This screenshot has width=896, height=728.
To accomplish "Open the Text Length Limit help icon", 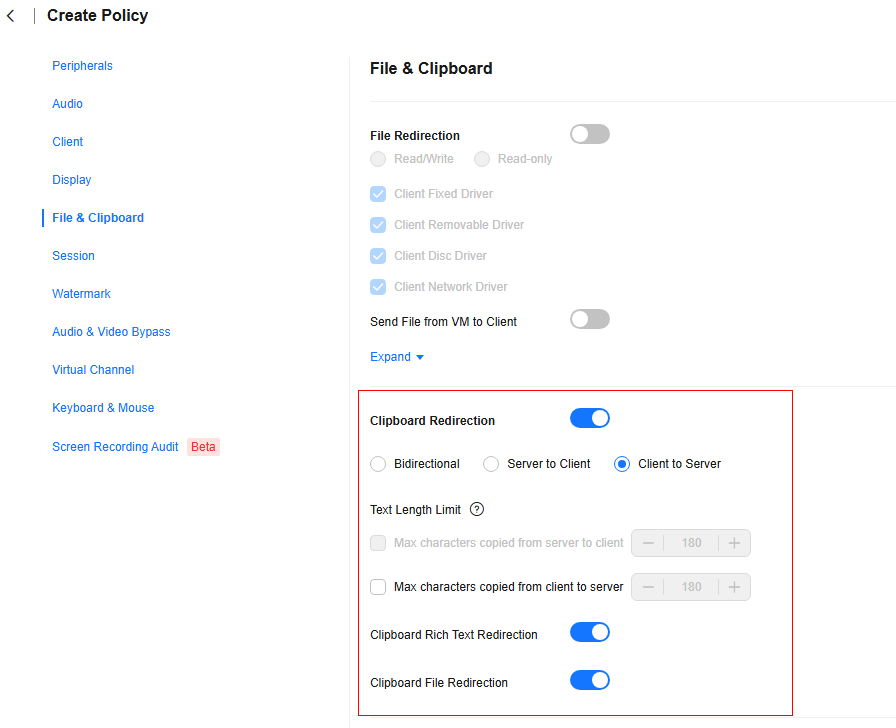I will 477,509.
